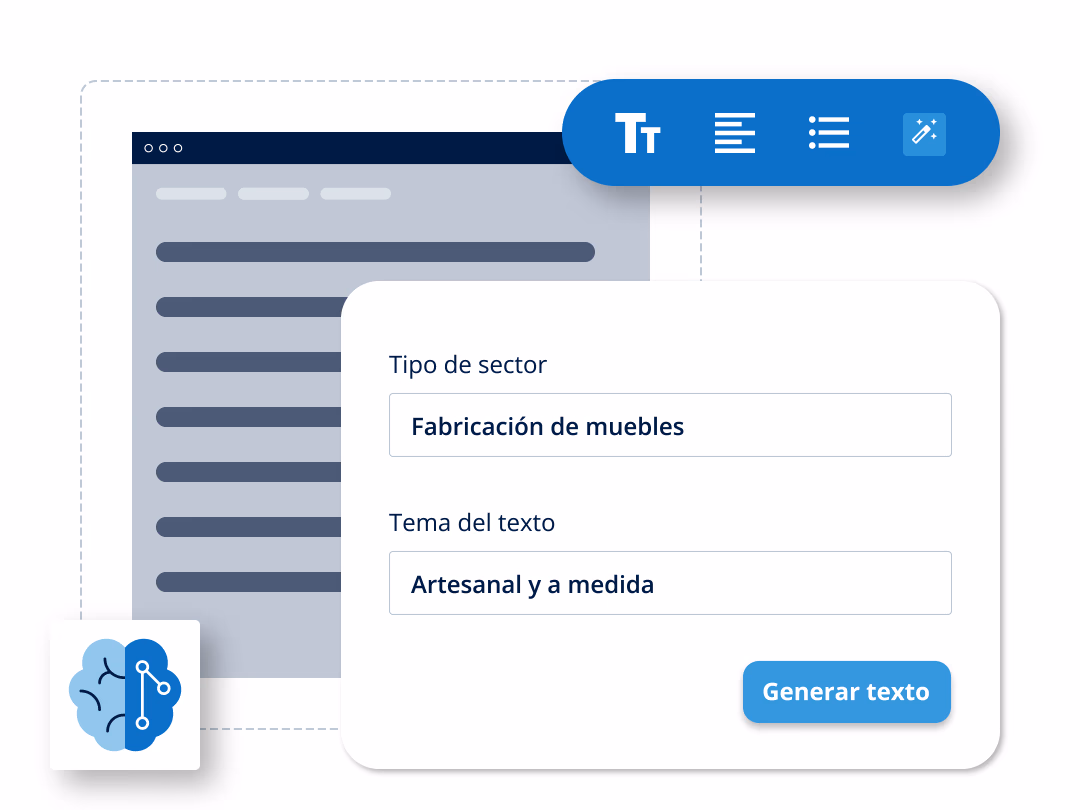1080x810 pixels.
Task: Open the magic wand AI tool
Action: [924, 134]
